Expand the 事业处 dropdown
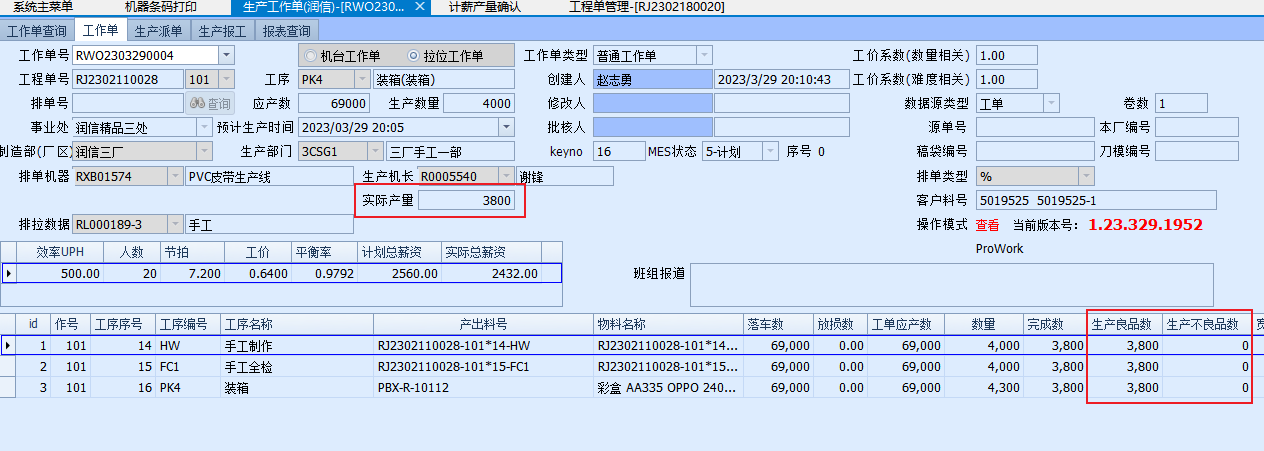 pos(204,127)
